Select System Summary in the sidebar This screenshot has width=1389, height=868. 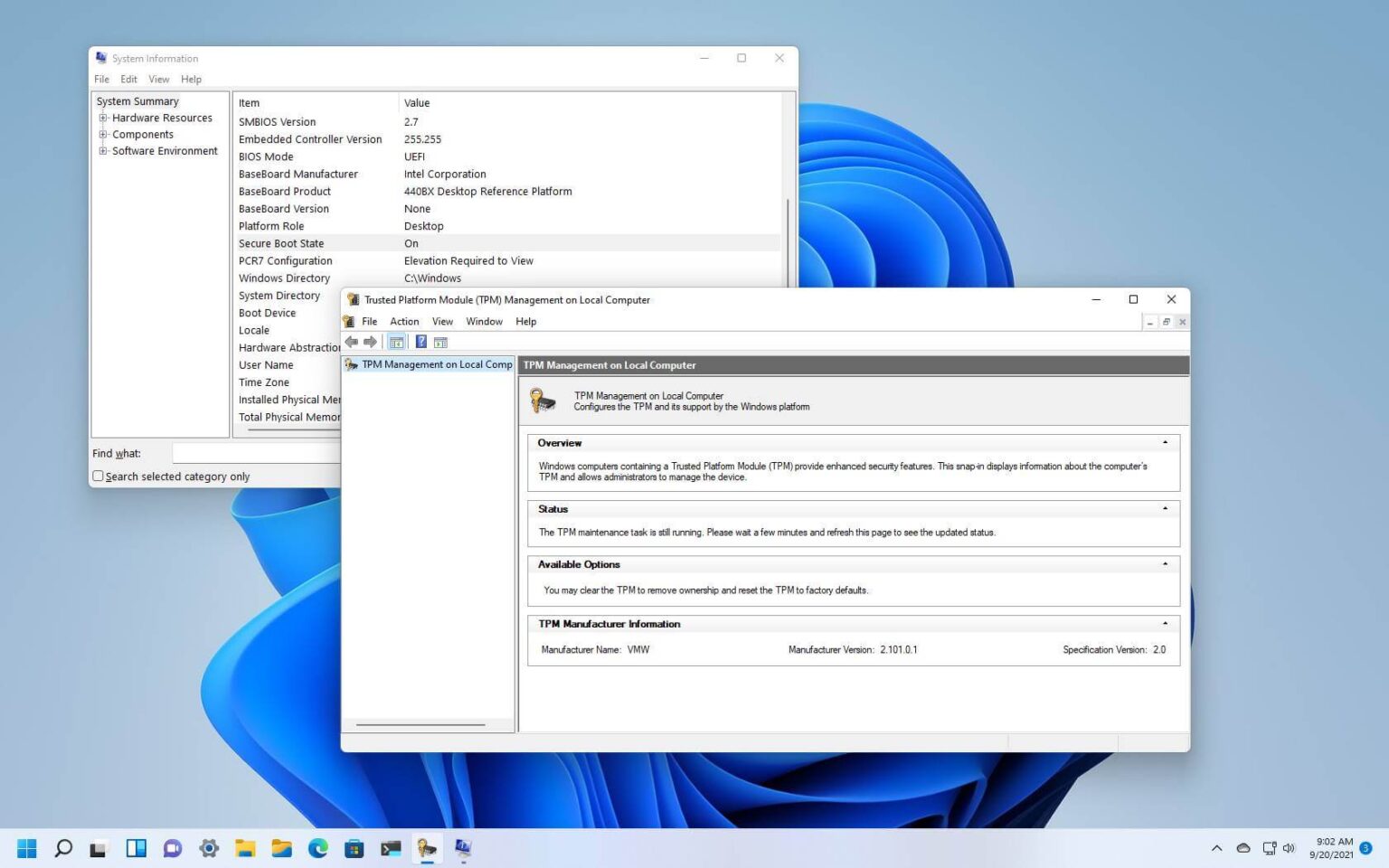click(137, 100)
